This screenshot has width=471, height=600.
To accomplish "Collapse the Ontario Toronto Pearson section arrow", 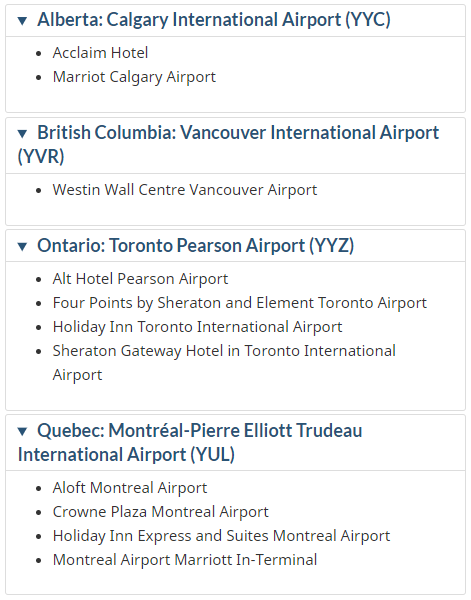I will pos(22,246).
